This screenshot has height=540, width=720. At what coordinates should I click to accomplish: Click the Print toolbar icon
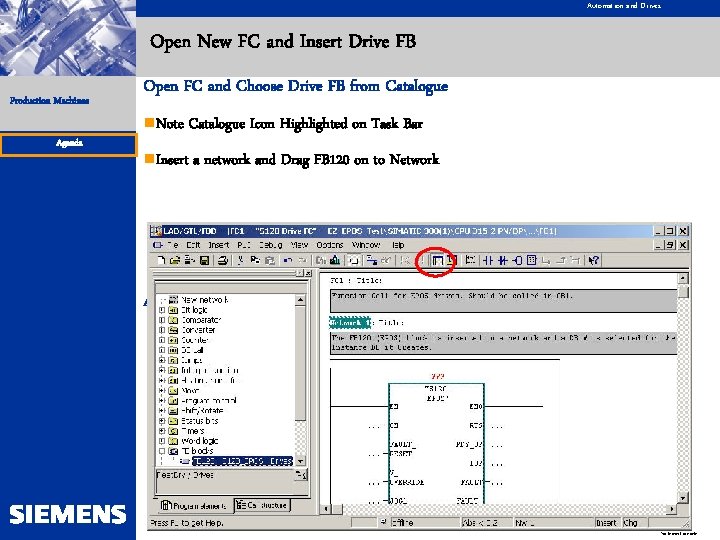pos(223,260)
